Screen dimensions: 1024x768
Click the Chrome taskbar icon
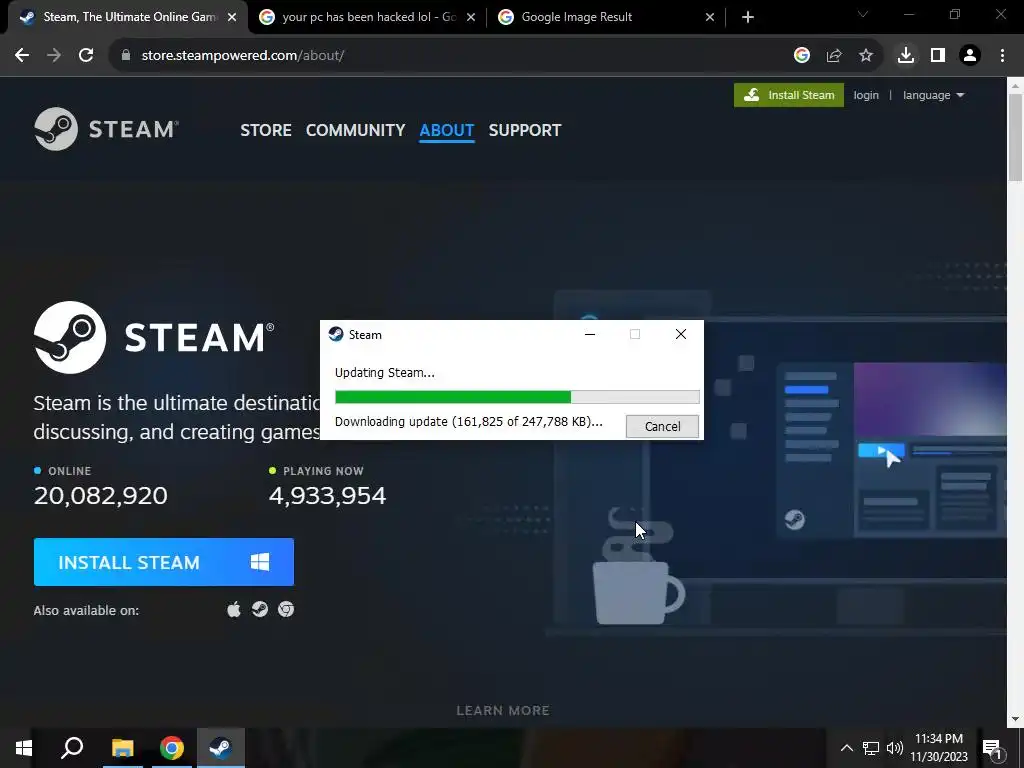[x=172, y=748]
